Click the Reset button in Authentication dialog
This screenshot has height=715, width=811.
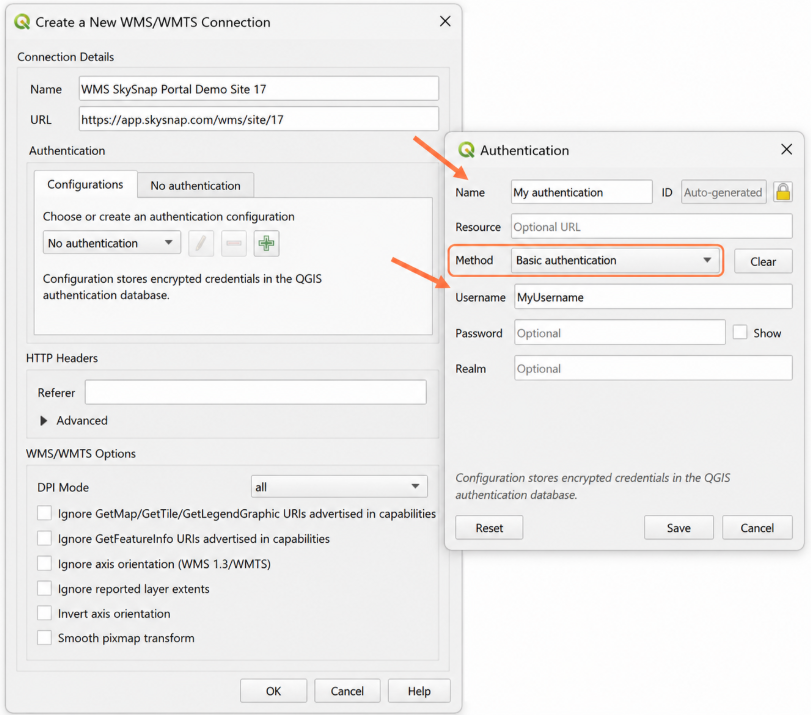[489, 528]
